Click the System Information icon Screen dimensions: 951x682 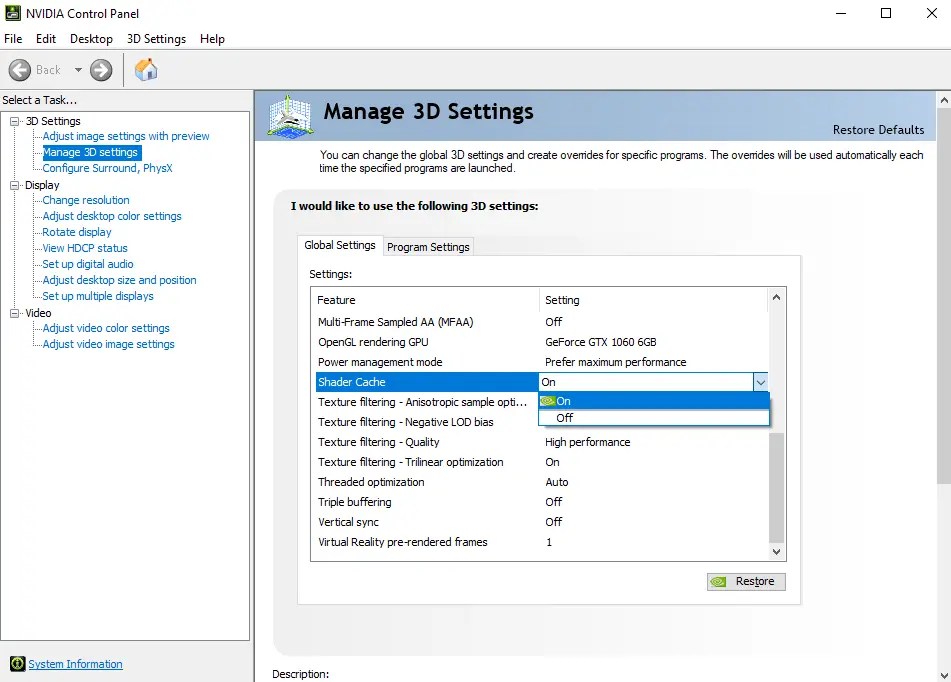[17, 664]
